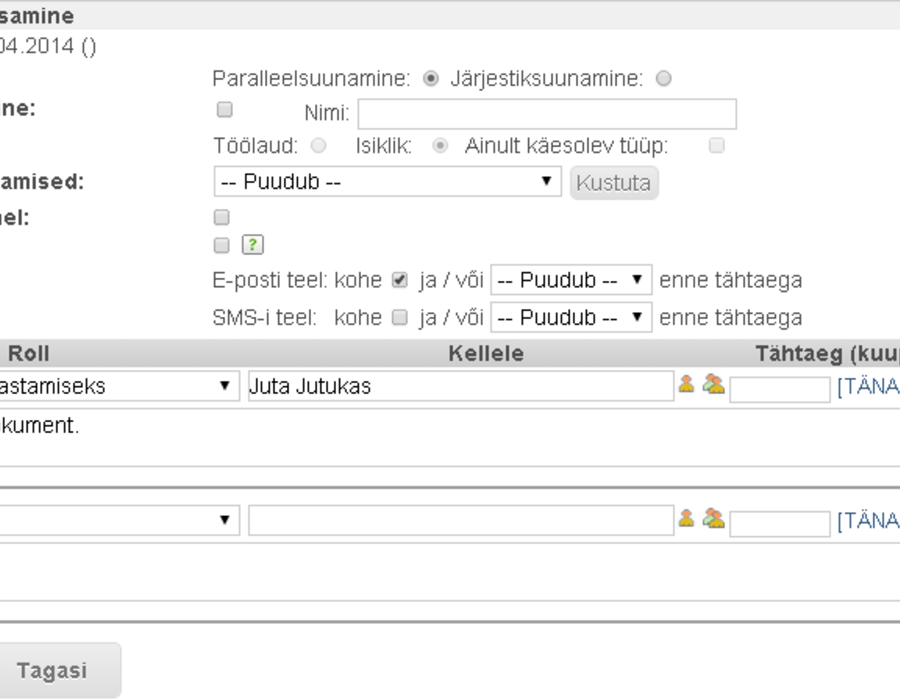Tick the checkbox left of the Nimi field
The height and width of the screenshot is (700, 900).
224,110
